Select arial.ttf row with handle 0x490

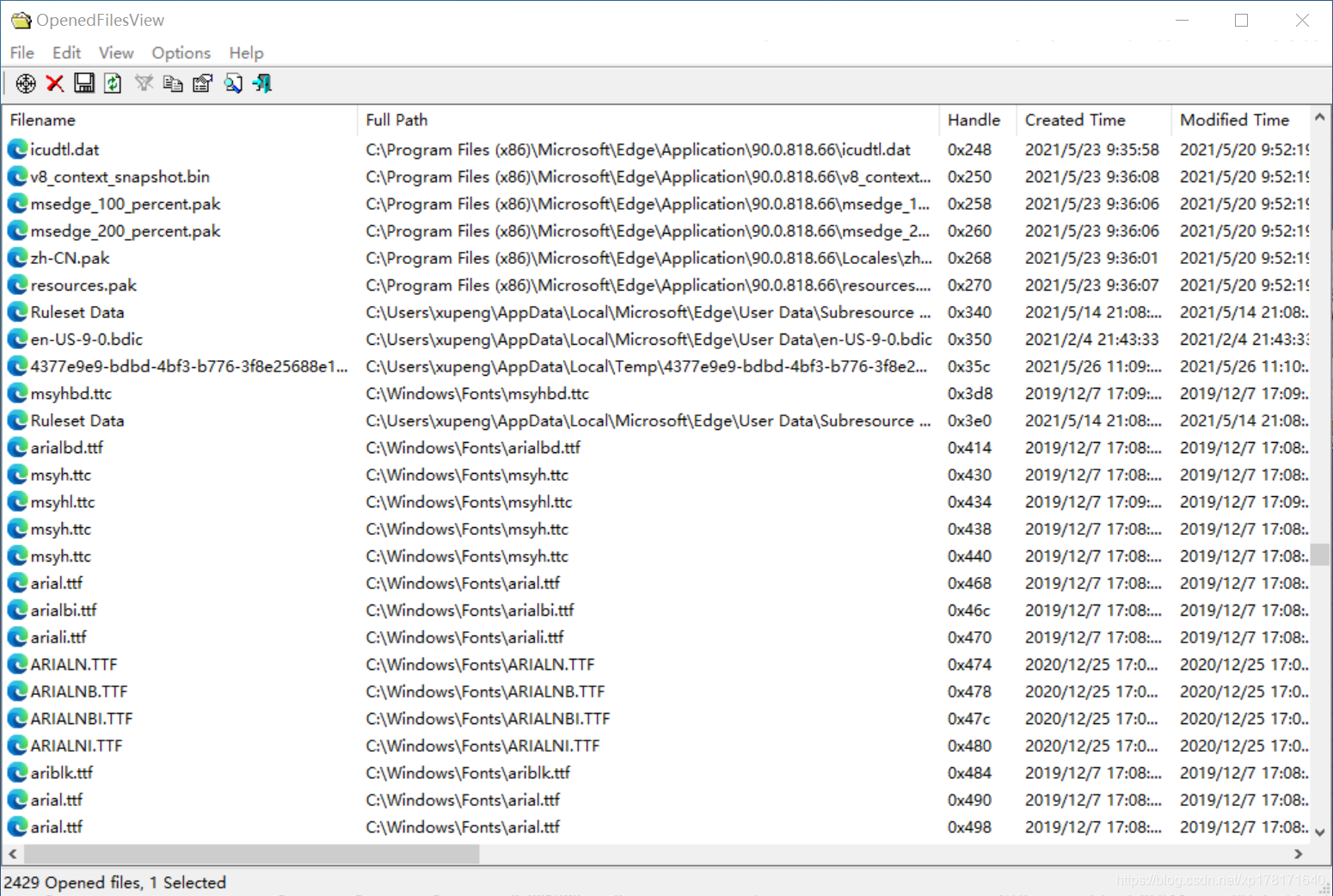pyautogui.click(x=656, y=800)
